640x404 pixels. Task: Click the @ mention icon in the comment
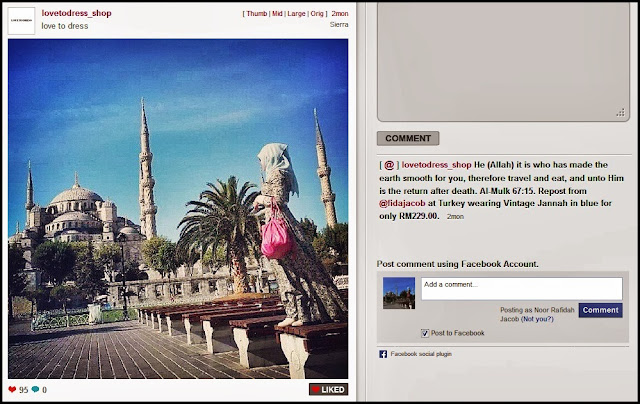point(389,165)
